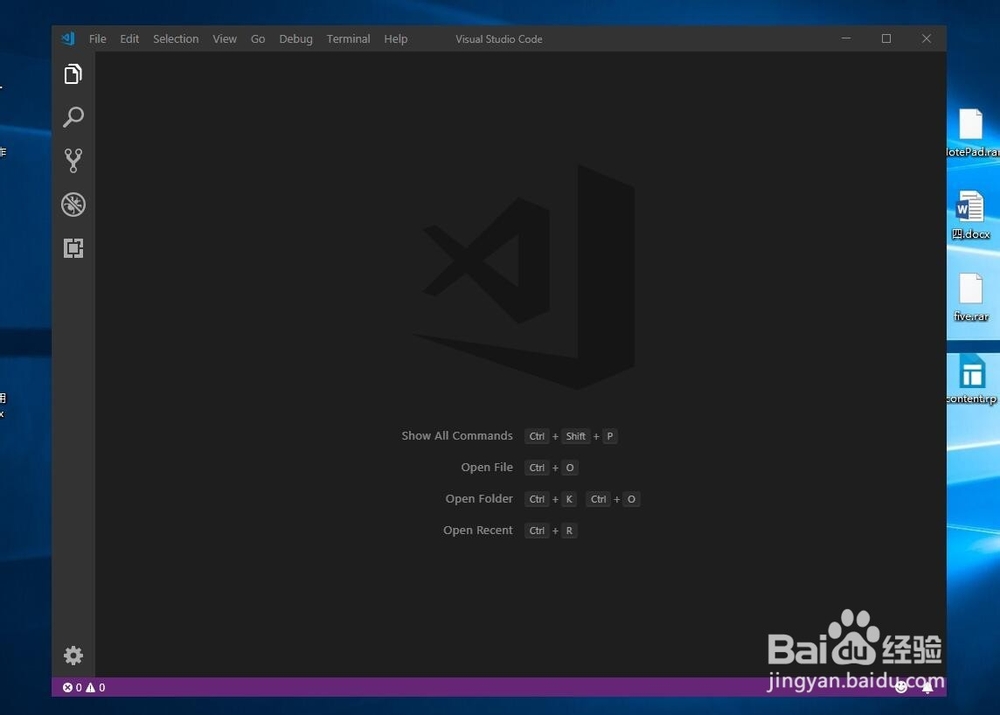Open the File menu
Image resolution: width=1000 pixels, height=715 pixels.
[98, 39]
